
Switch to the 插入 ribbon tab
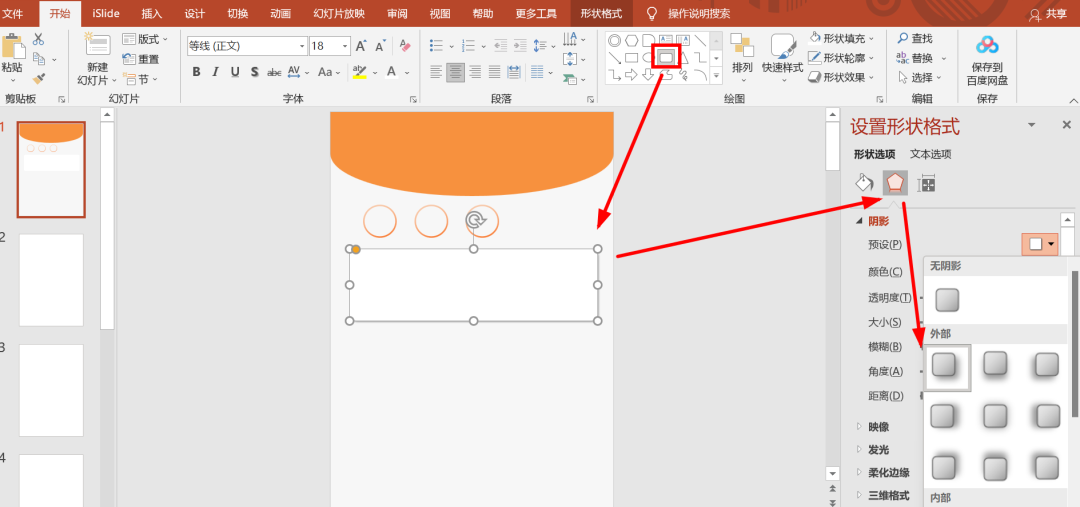(152, 14)
